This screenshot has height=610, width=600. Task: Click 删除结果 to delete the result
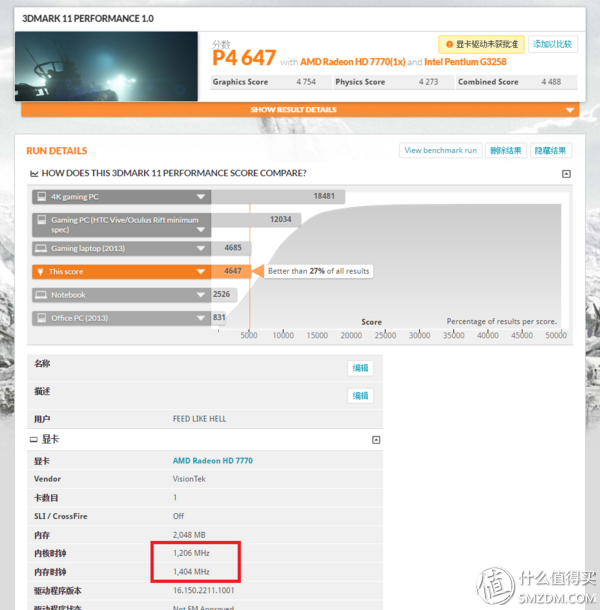point(505,151)
